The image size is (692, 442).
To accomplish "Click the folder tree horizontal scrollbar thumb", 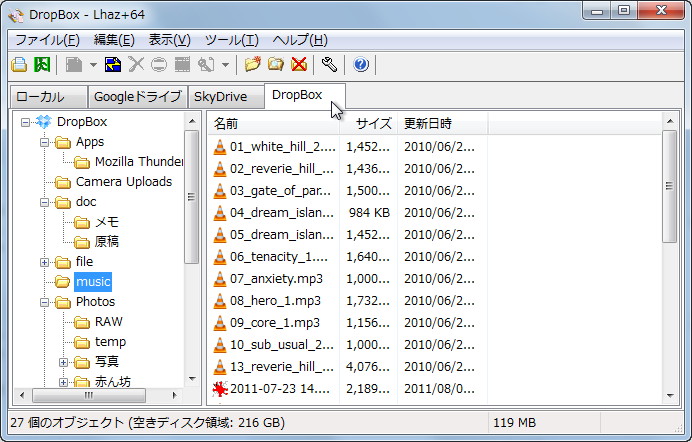I will [x=89, y=395].
